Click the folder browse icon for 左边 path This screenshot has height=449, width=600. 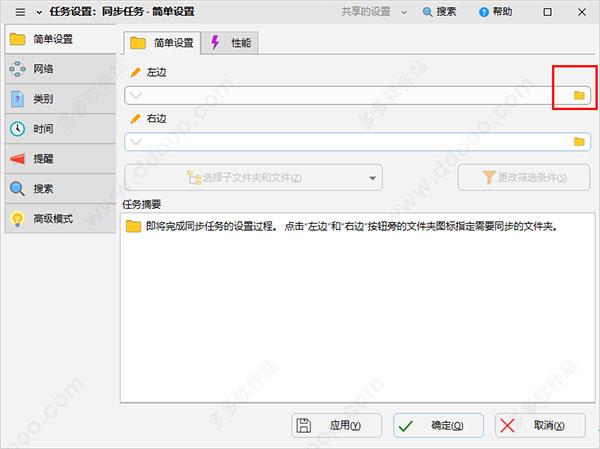pyautogui.click(x=578, y=95)
